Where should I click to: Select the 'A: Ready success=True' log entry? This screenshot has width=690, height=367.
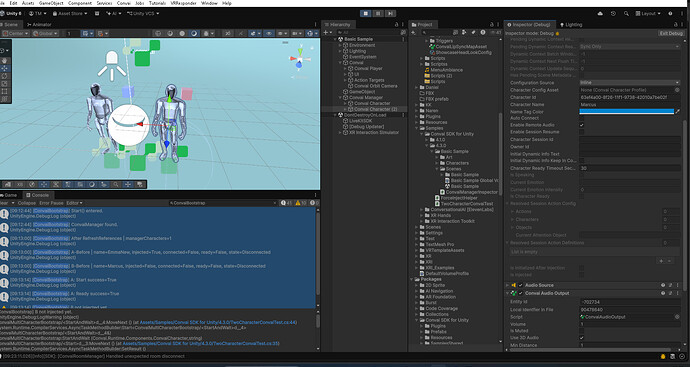pyautogui.click(x=158, y=296)
